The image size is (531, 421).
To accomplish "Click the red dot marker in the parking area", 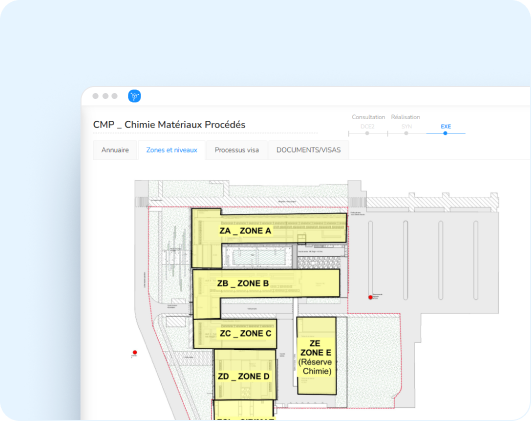I will [370, 297].
